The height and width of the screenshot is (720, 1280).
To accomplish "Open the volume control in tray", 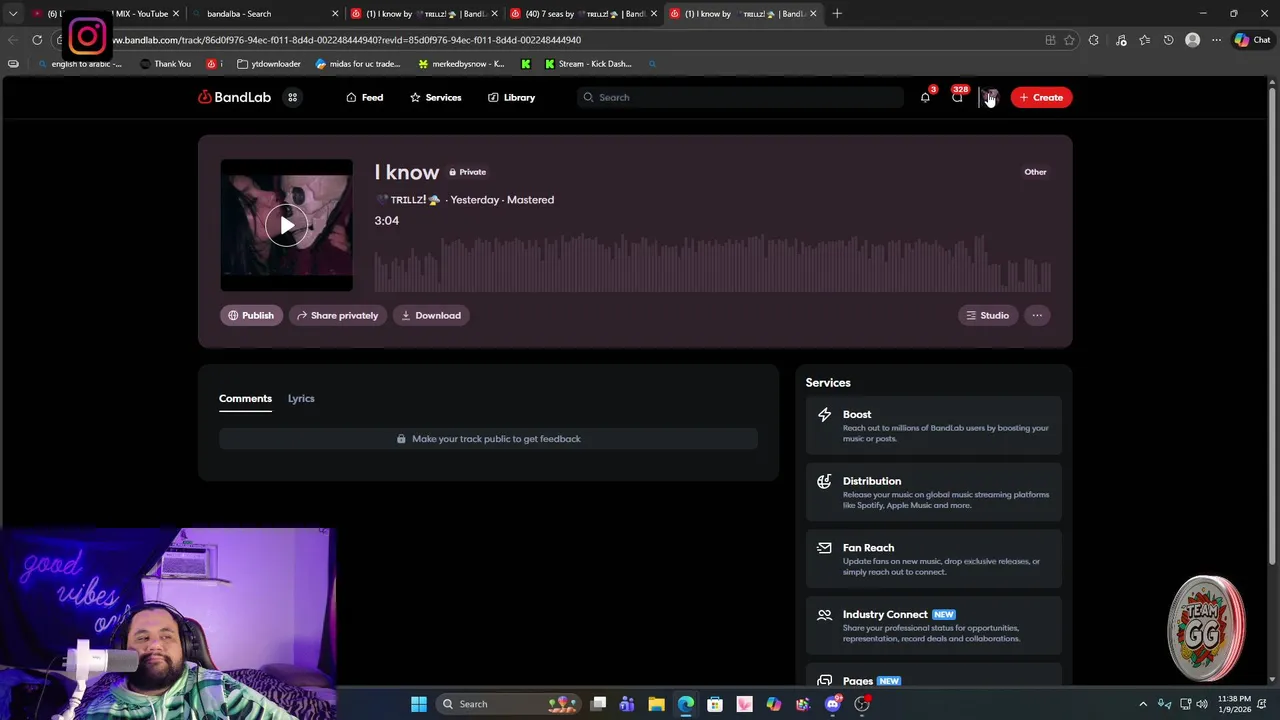I will point(1202,704).
